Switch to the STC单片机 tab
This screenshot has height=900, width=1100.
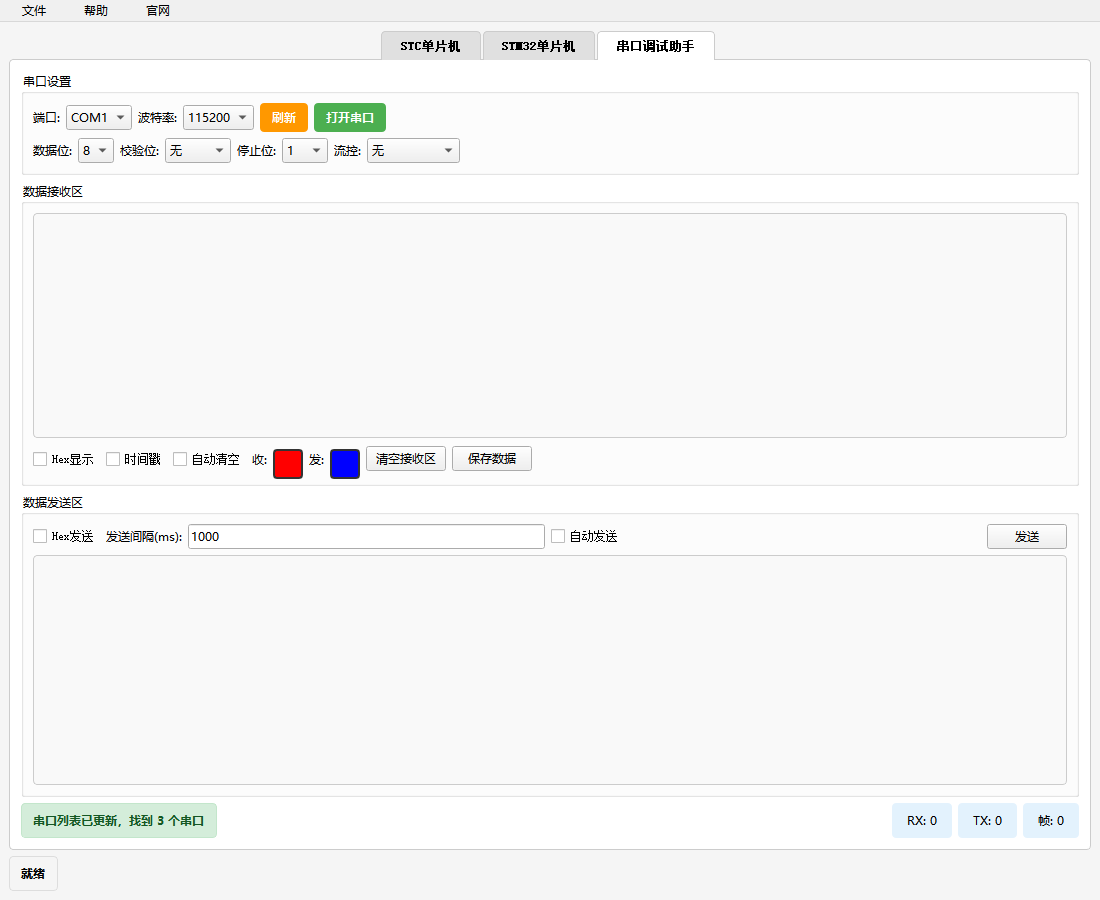[x=430, y=46]
